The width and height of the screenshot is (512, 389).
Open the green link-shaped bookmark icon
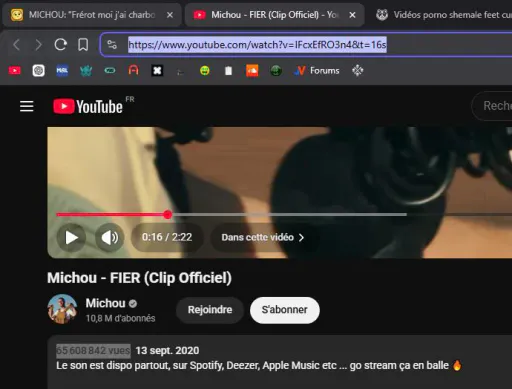coord(110,71)
